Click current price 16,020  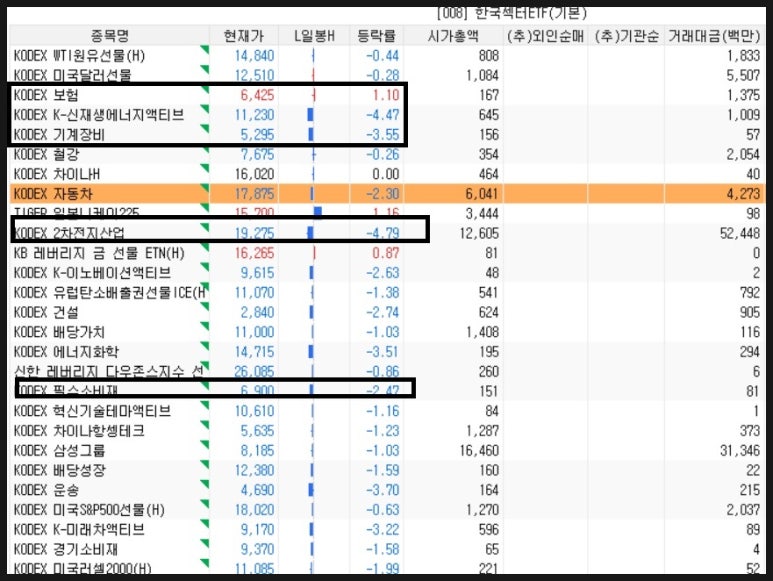point(254,174)
